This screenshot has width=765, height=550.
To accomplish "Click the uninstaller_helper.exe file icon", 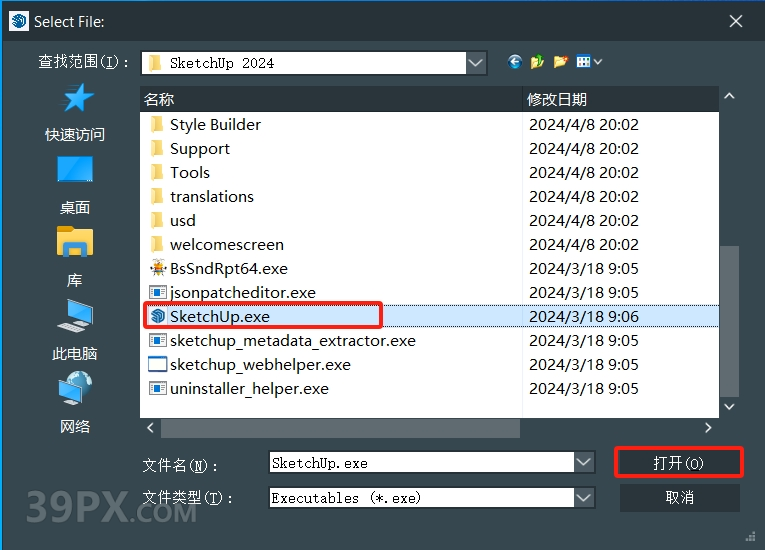I will point(158,388).
